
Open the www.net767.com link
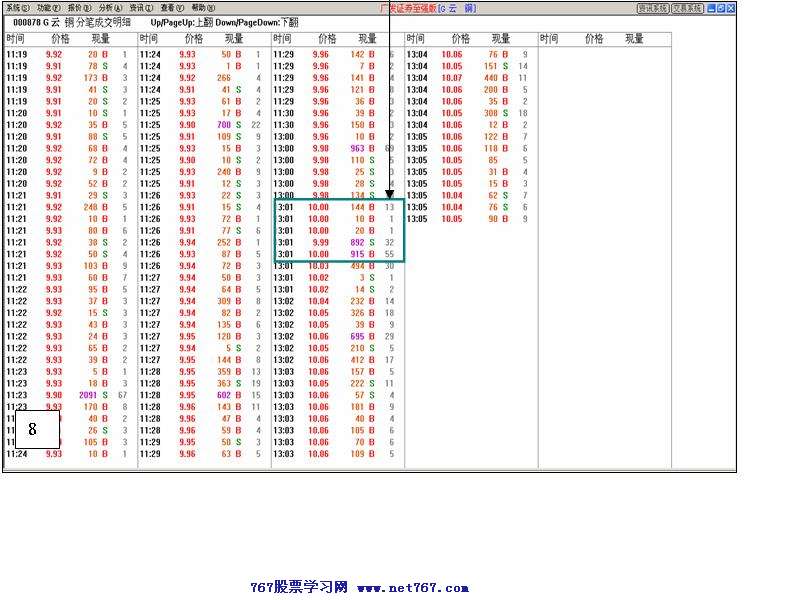click(412, 588)
